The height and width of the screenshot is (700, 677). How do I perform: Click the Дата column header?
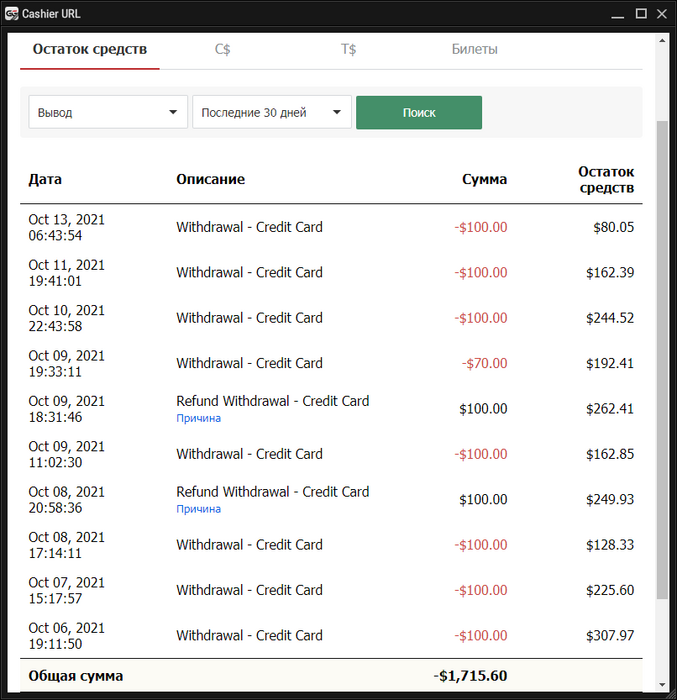(45, 180)
